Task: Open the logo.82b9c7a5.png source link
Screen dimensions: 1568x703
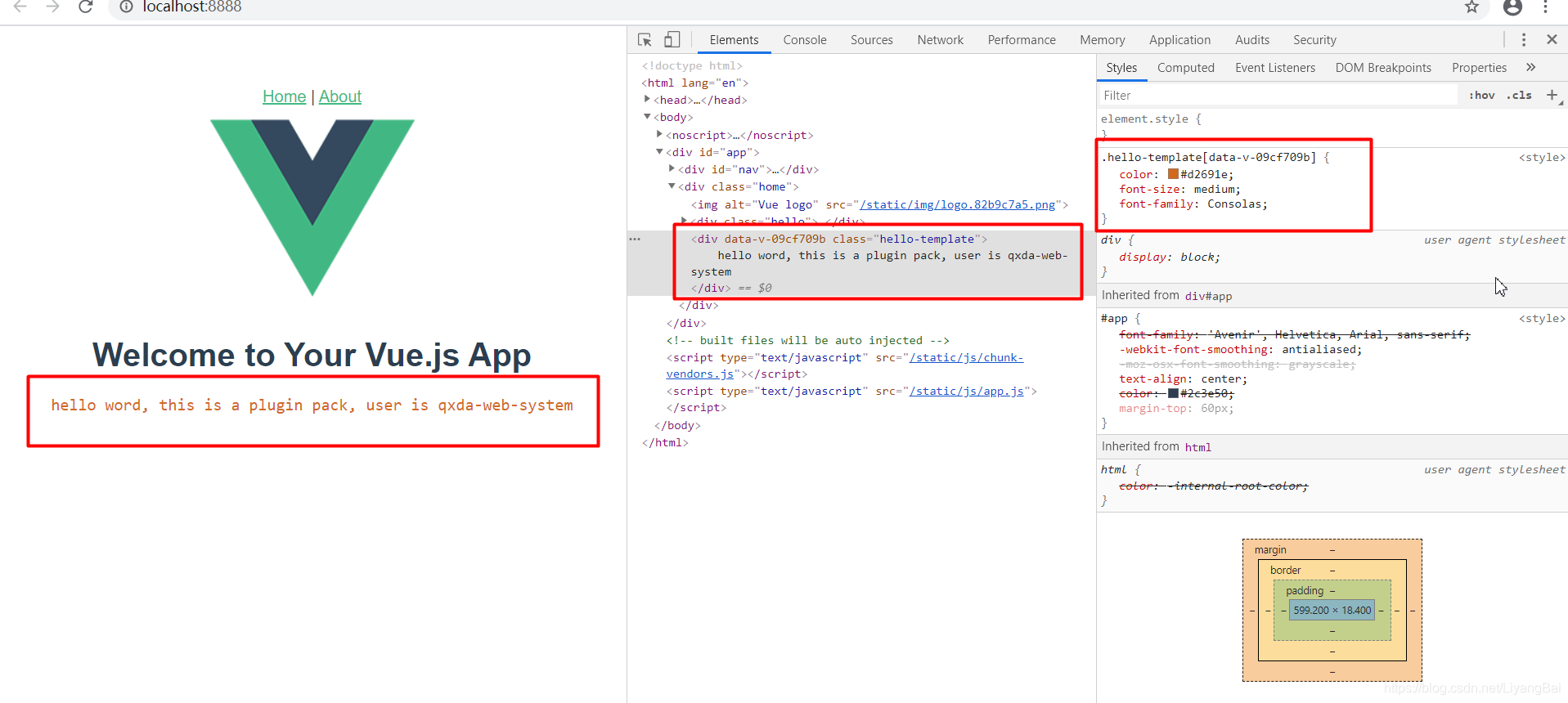Action: point(957,204)
